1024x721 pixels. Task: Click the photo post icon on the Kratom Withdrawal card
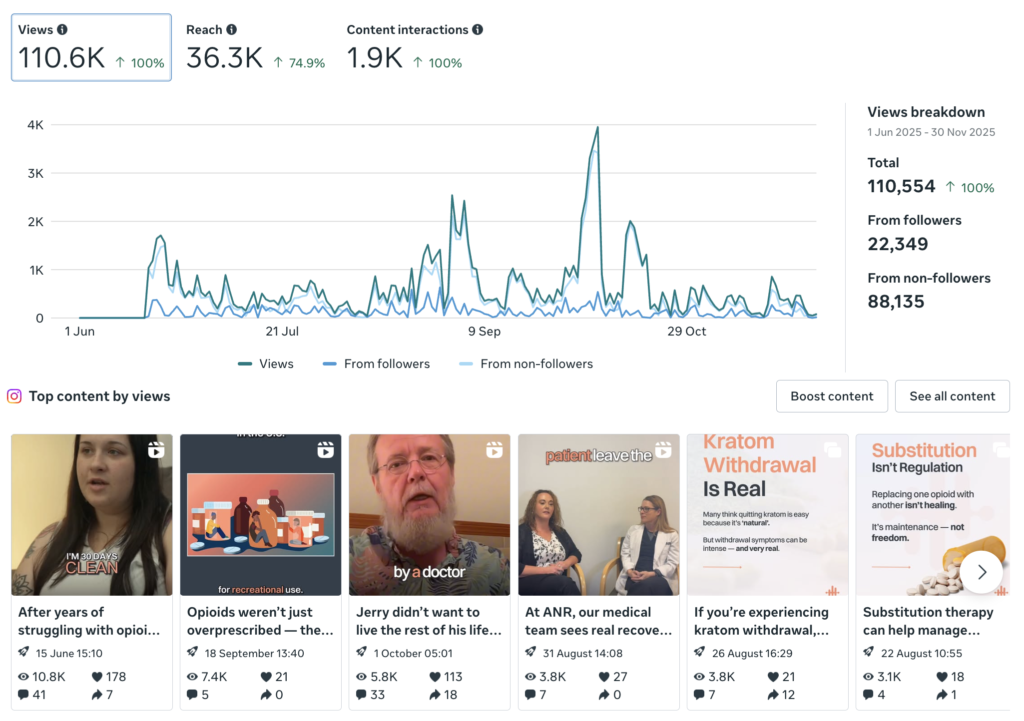[832, 451]
